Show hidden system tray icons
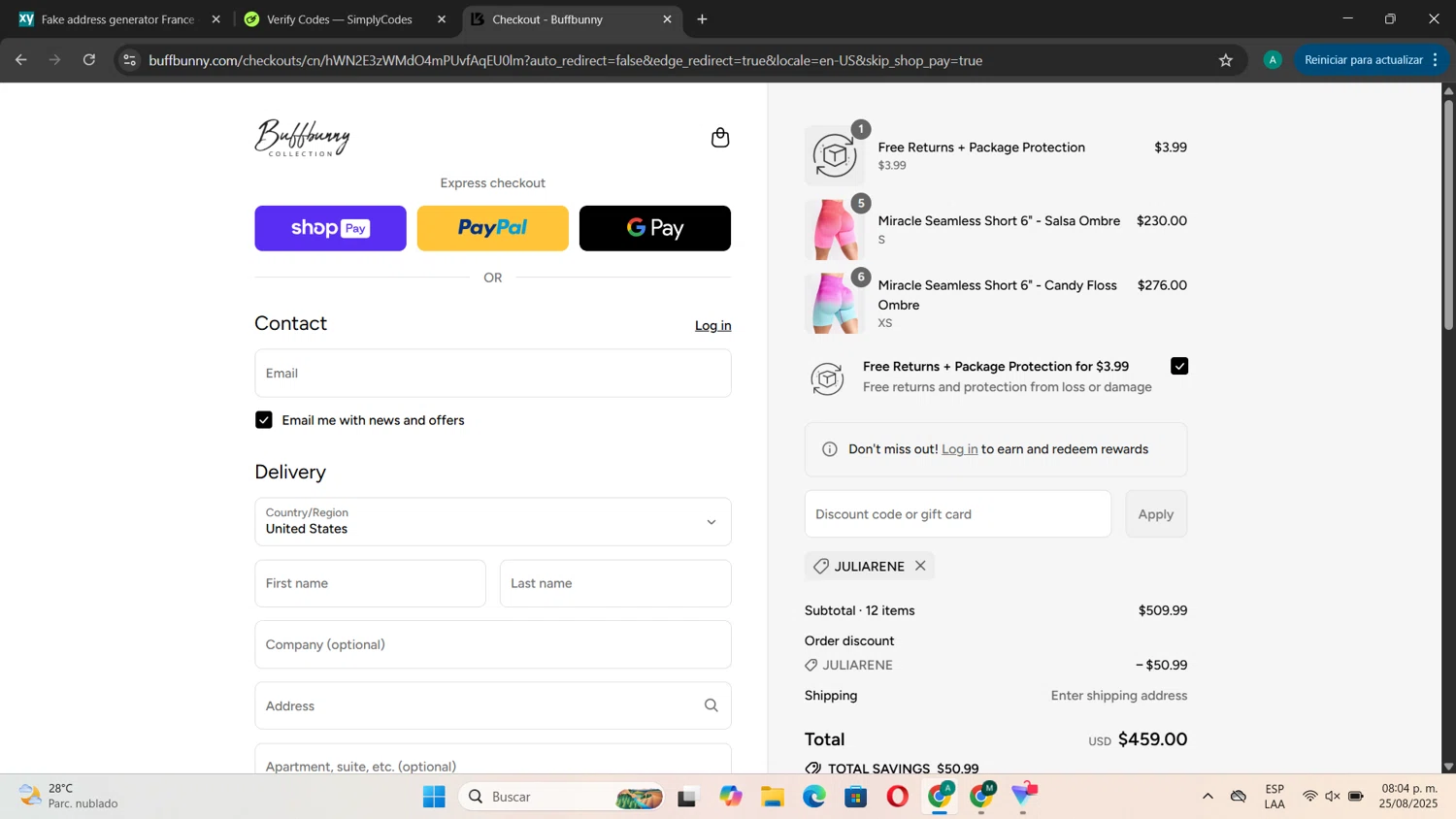This screenshot has height=819, width=1456. pos(1208,797)
